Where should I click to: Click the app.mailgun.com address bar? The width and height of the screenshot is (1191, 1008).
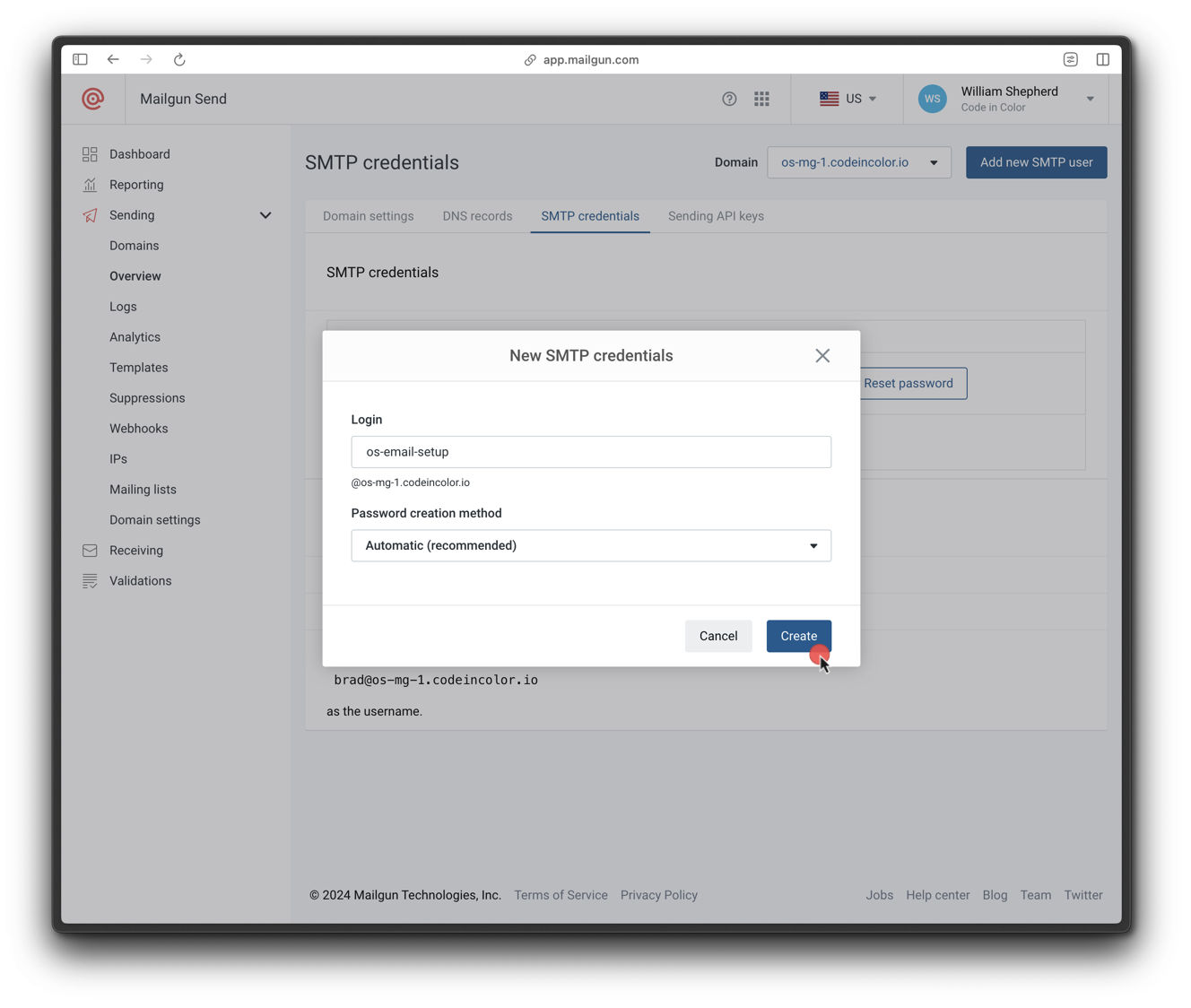[x=591, y=60]
